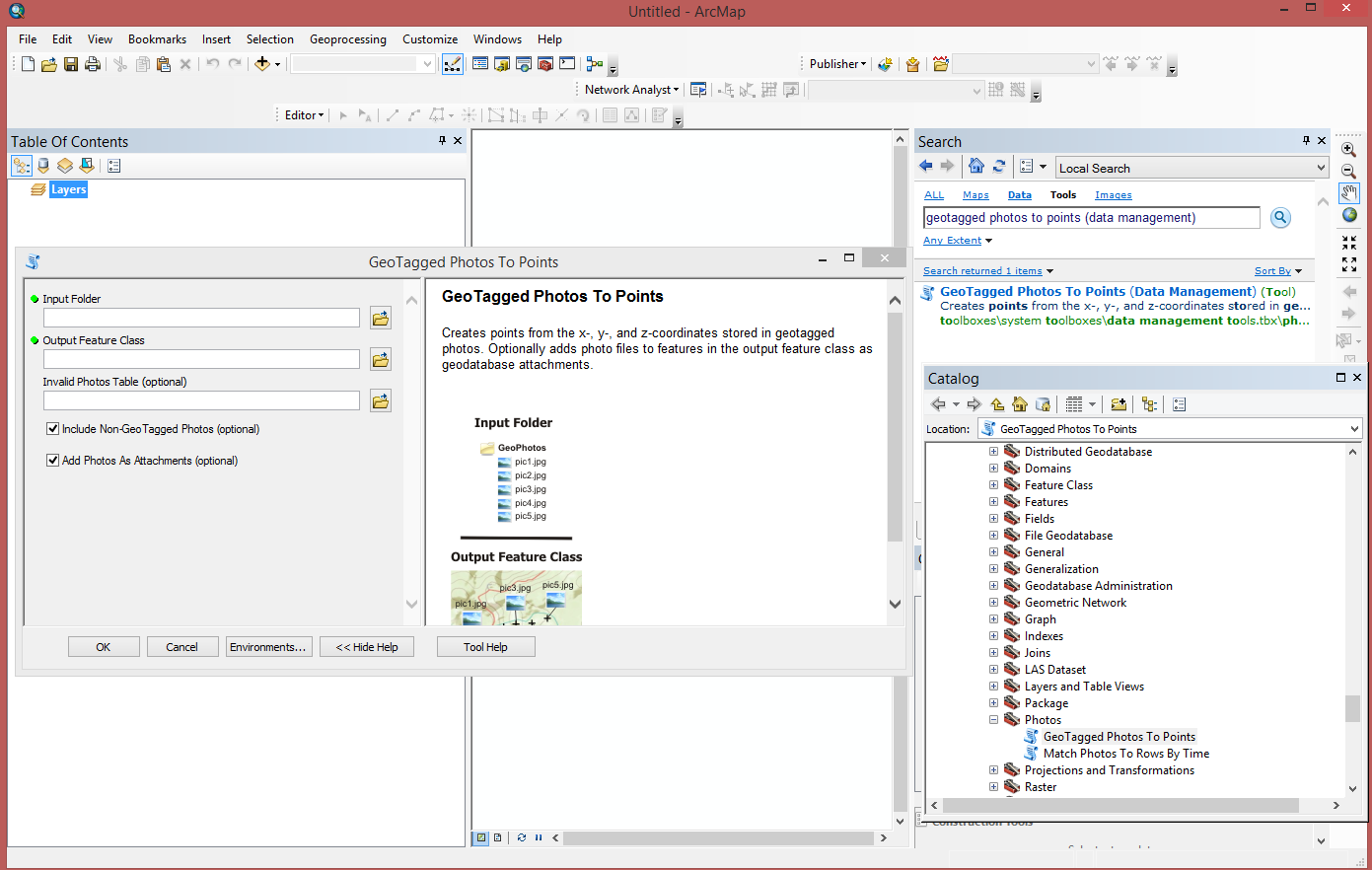Click the magnifier search button

[1280, 218]
